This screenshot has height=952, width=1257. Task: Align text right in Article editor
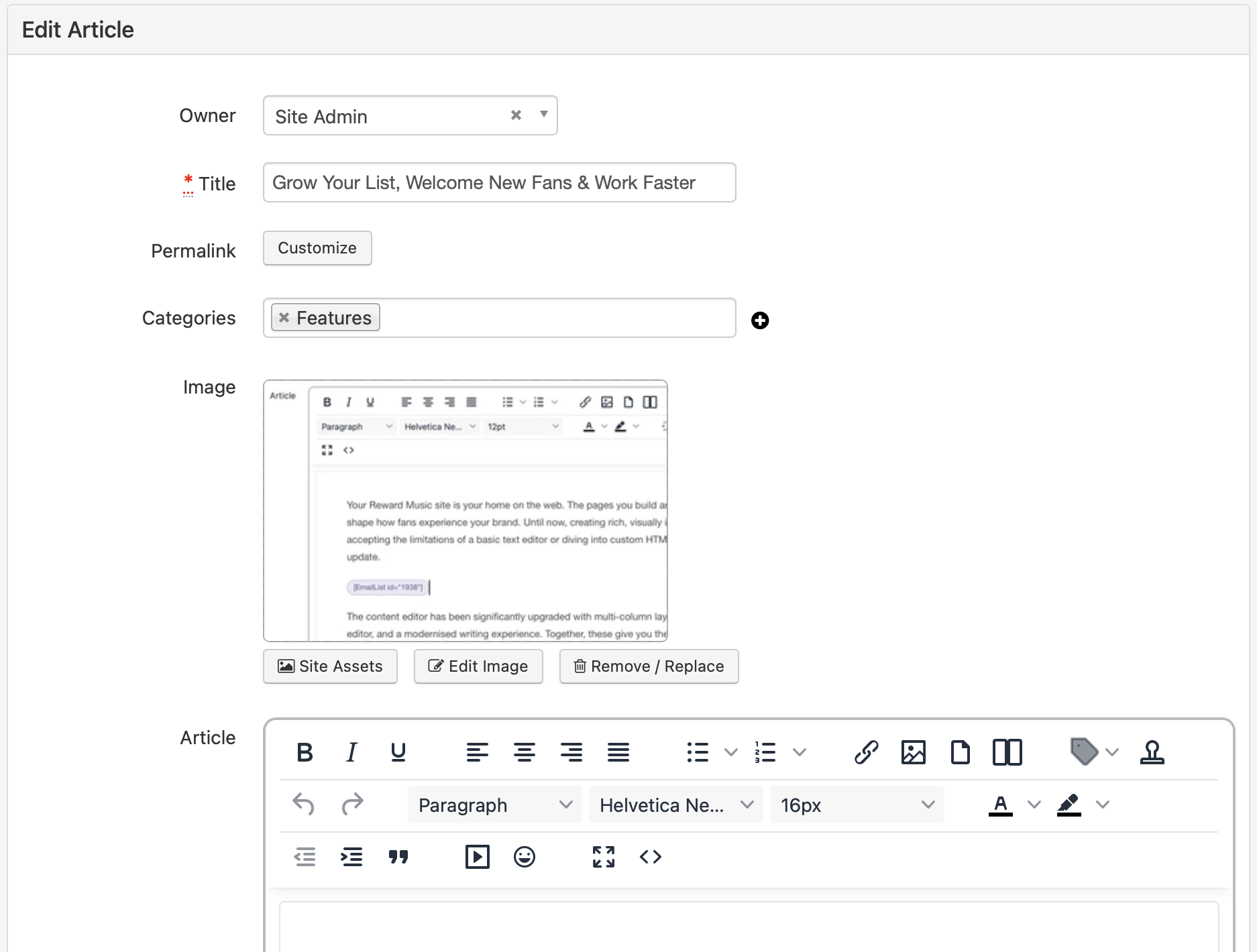point(571,752)
